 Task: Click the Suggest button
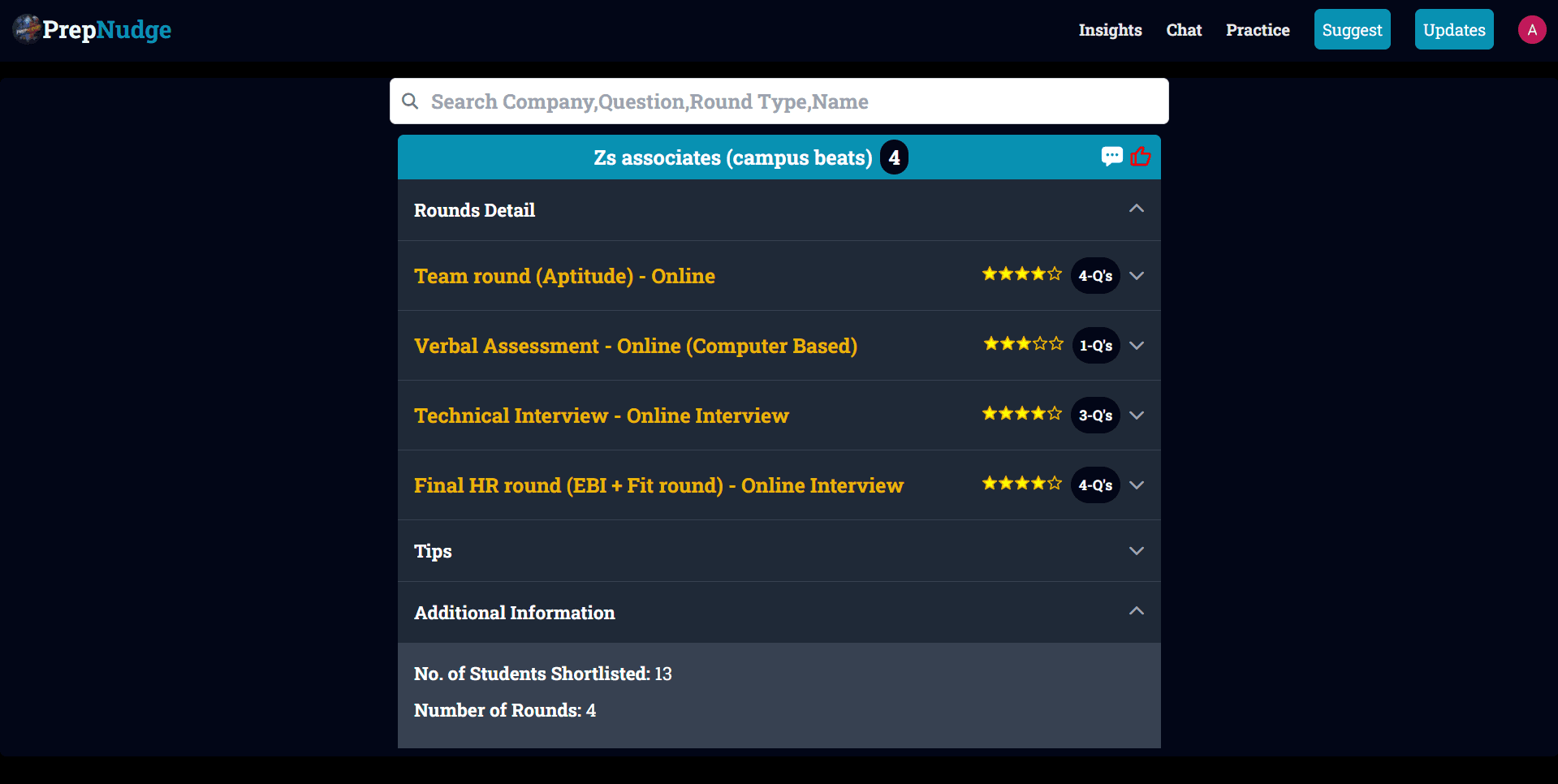pos(1352,29)
